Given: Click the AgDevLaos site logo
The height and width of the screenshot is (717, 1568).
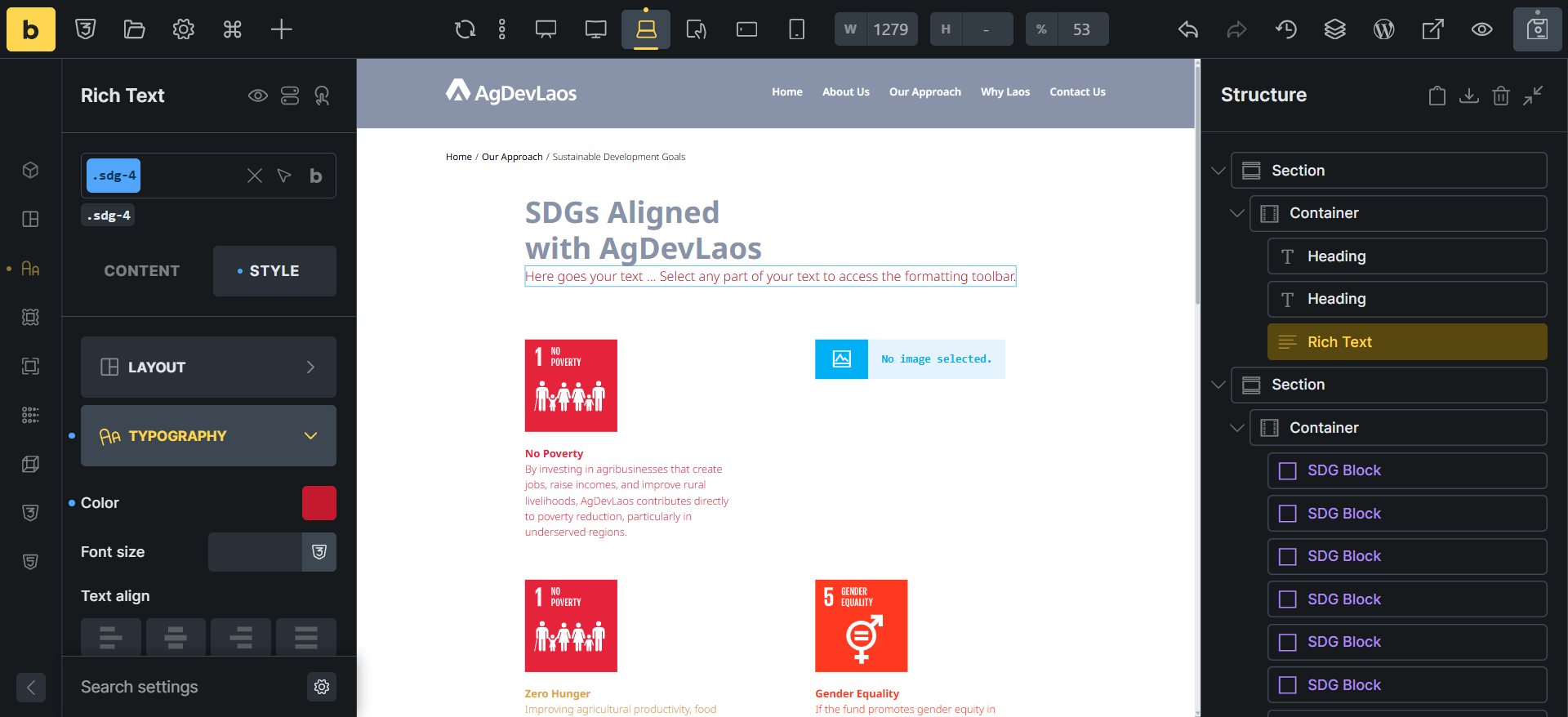Looking at the screenshot, I should 511,92.
